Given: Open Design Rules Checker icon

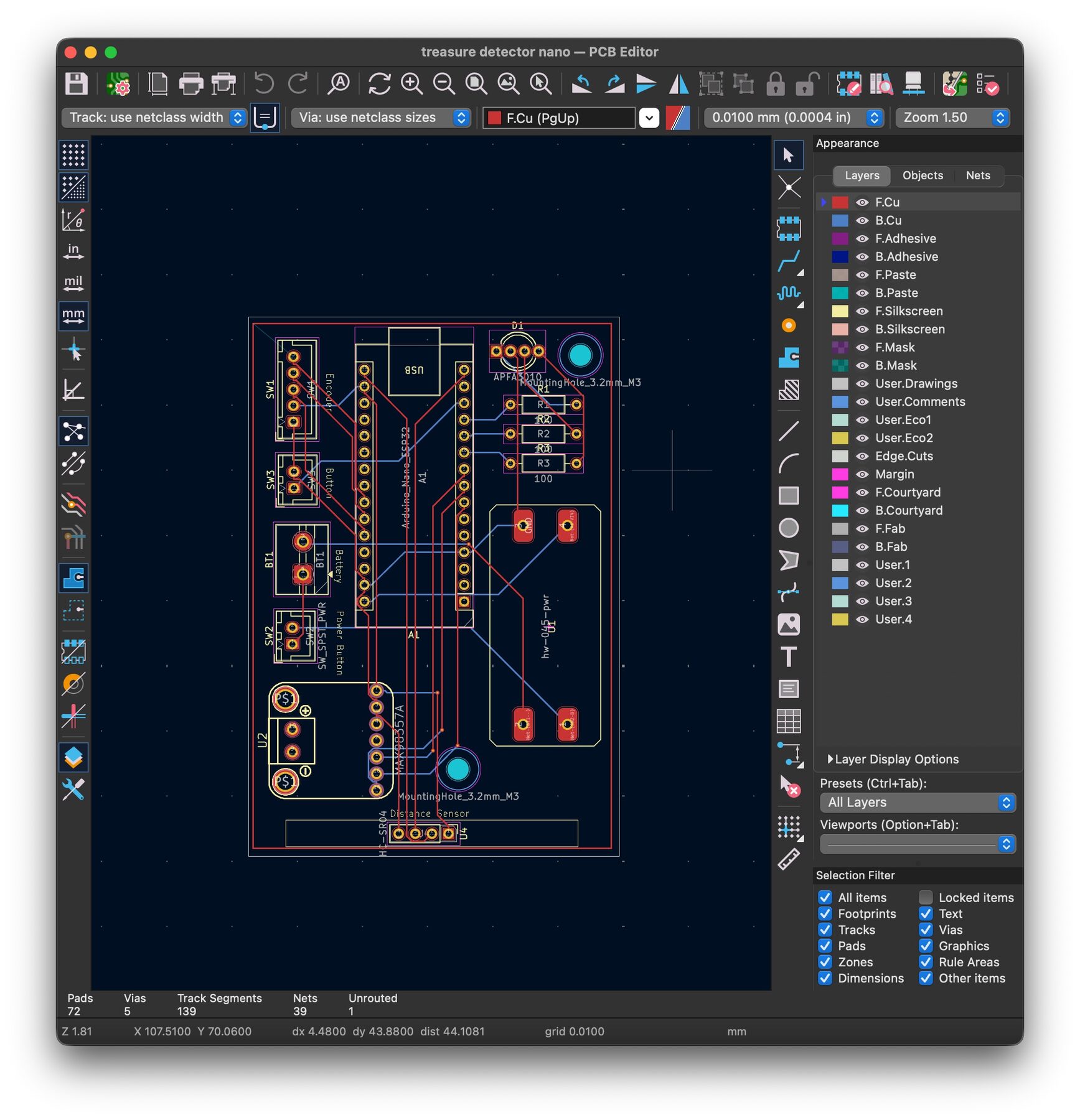Looking at the screenshot, I should (x=988, y=83).
